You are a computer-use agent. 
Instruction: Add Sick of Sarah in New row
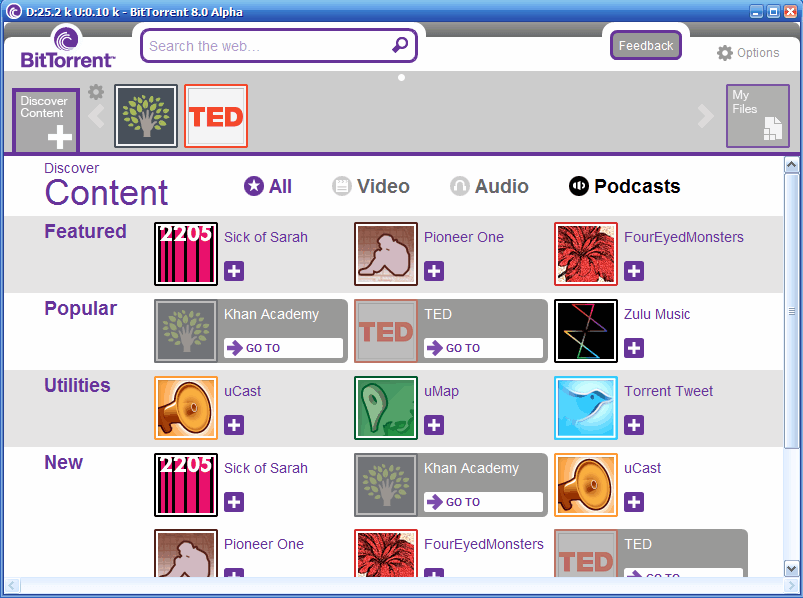[234, 502]
